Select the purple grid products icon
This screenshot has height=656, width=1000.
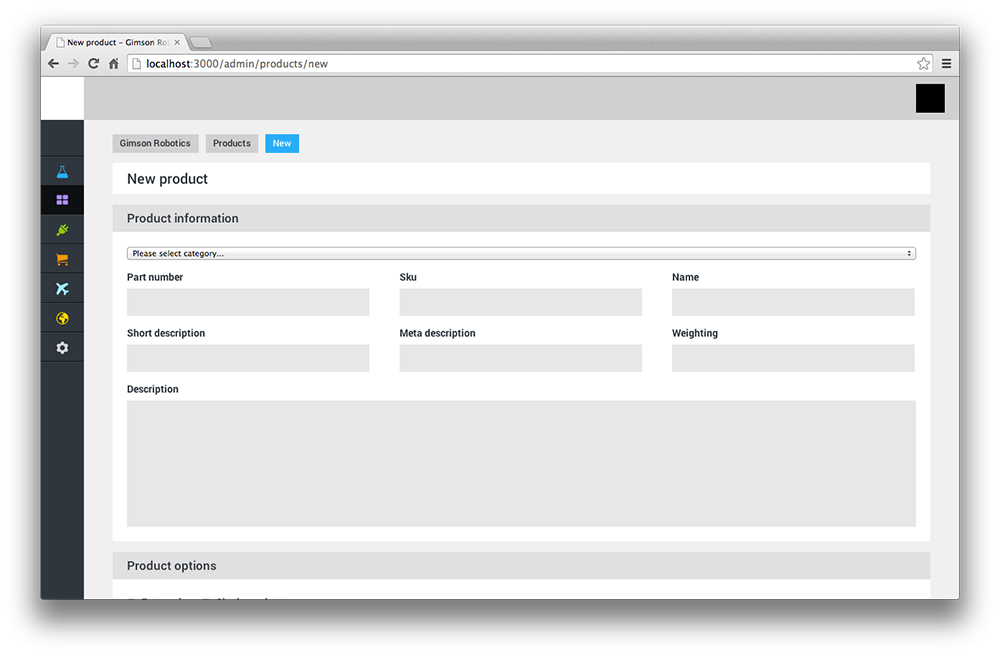tap(62, 200)
